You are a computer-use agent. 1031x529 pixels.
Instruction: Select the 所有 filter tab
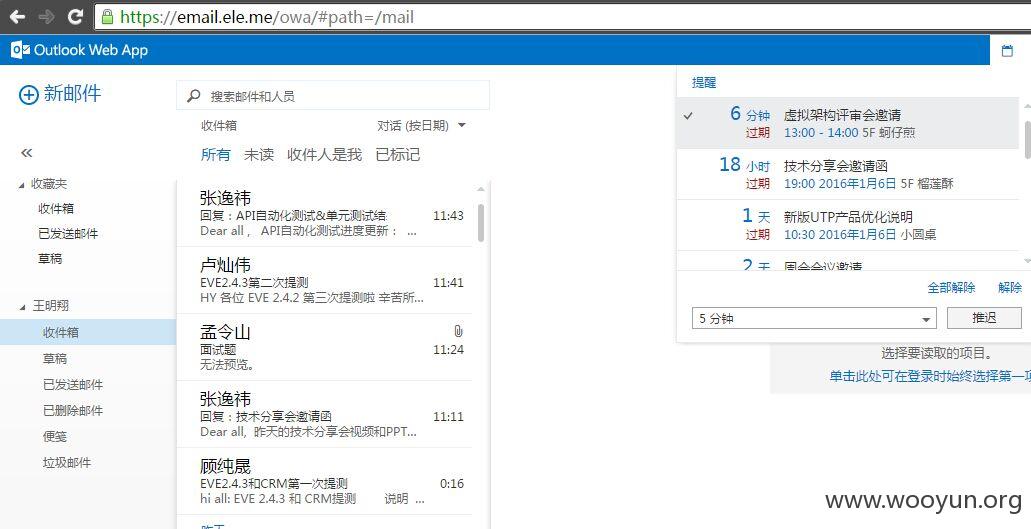pyautogui.click(x=216, y=155)
